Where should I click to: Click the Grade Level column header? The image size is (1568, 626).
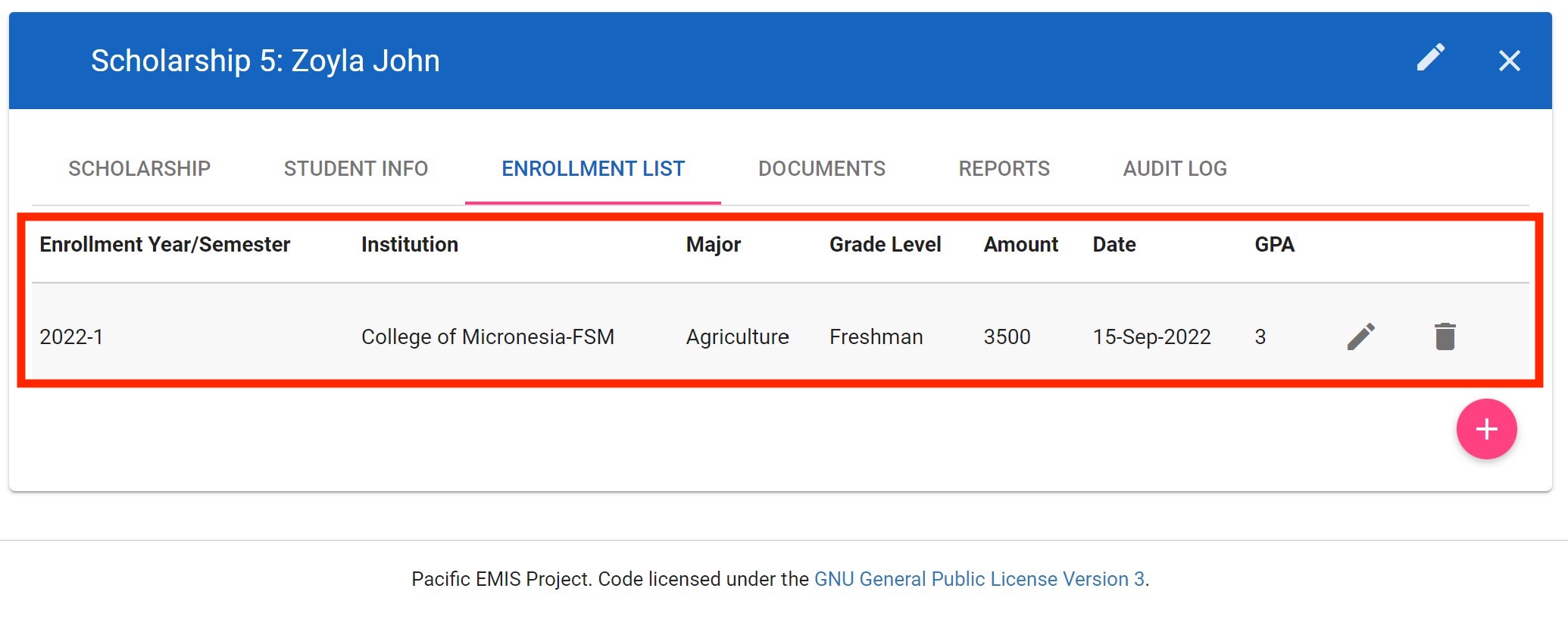point(885,245)
